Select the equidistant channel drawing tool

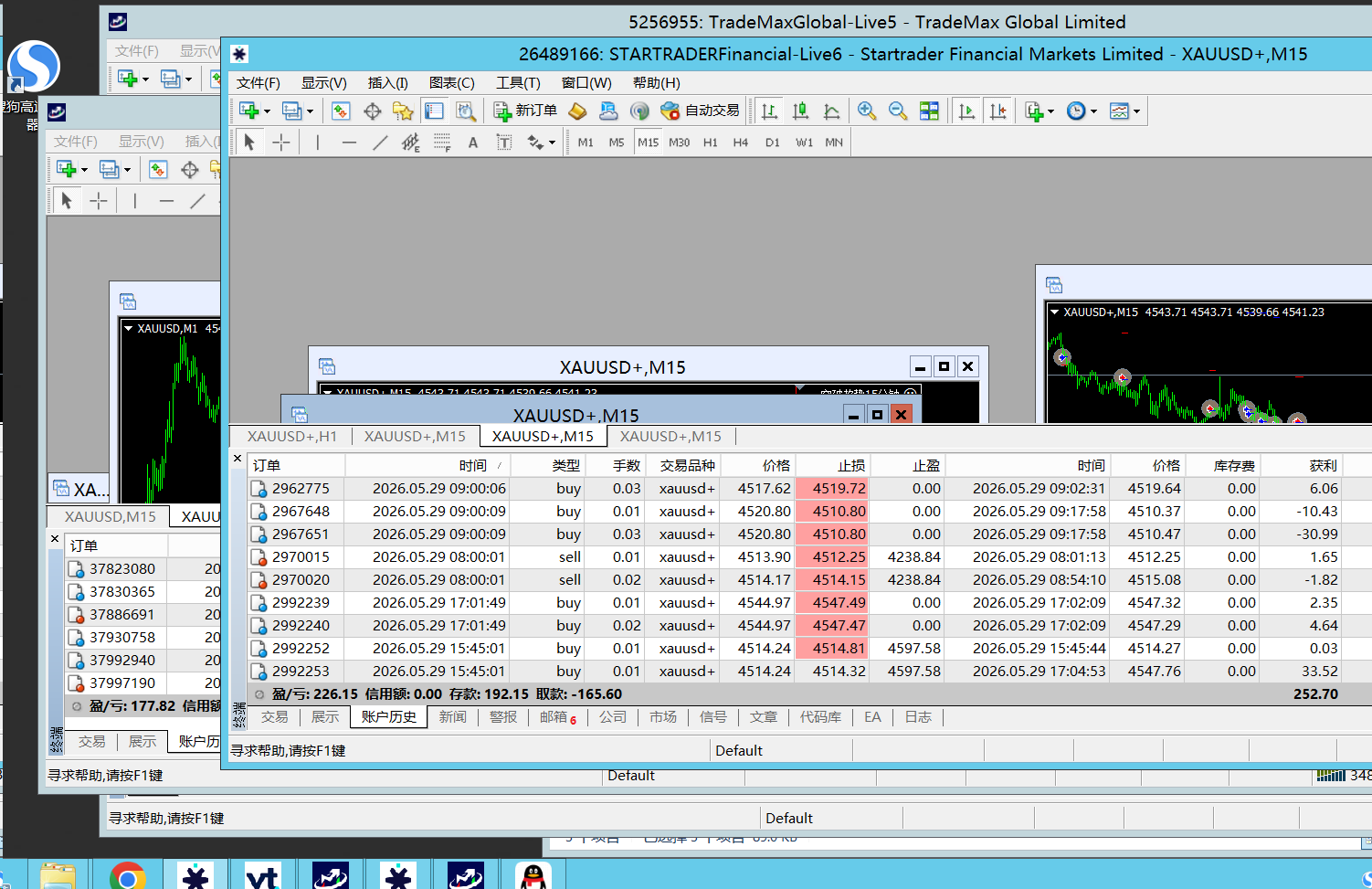point(411,142)
